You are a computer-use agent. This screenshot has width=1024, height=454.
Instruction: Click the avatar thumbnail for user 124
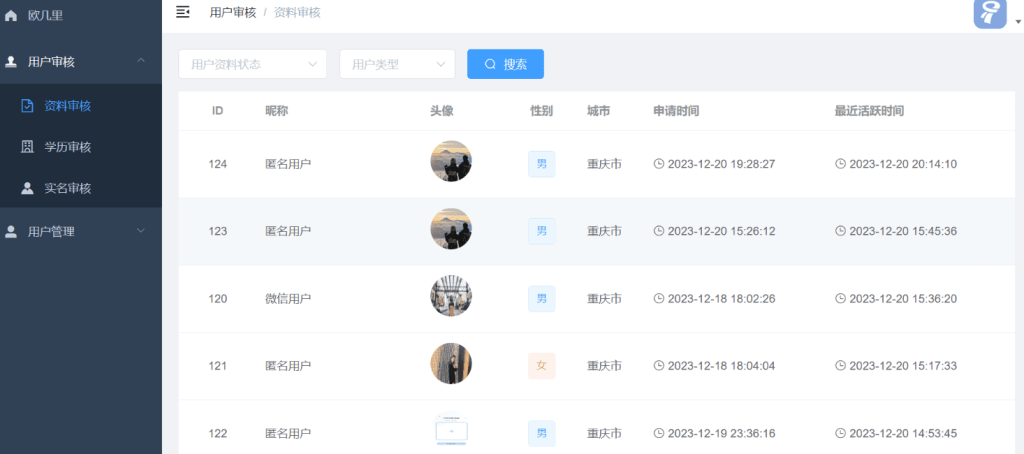(x=451, y=162)
